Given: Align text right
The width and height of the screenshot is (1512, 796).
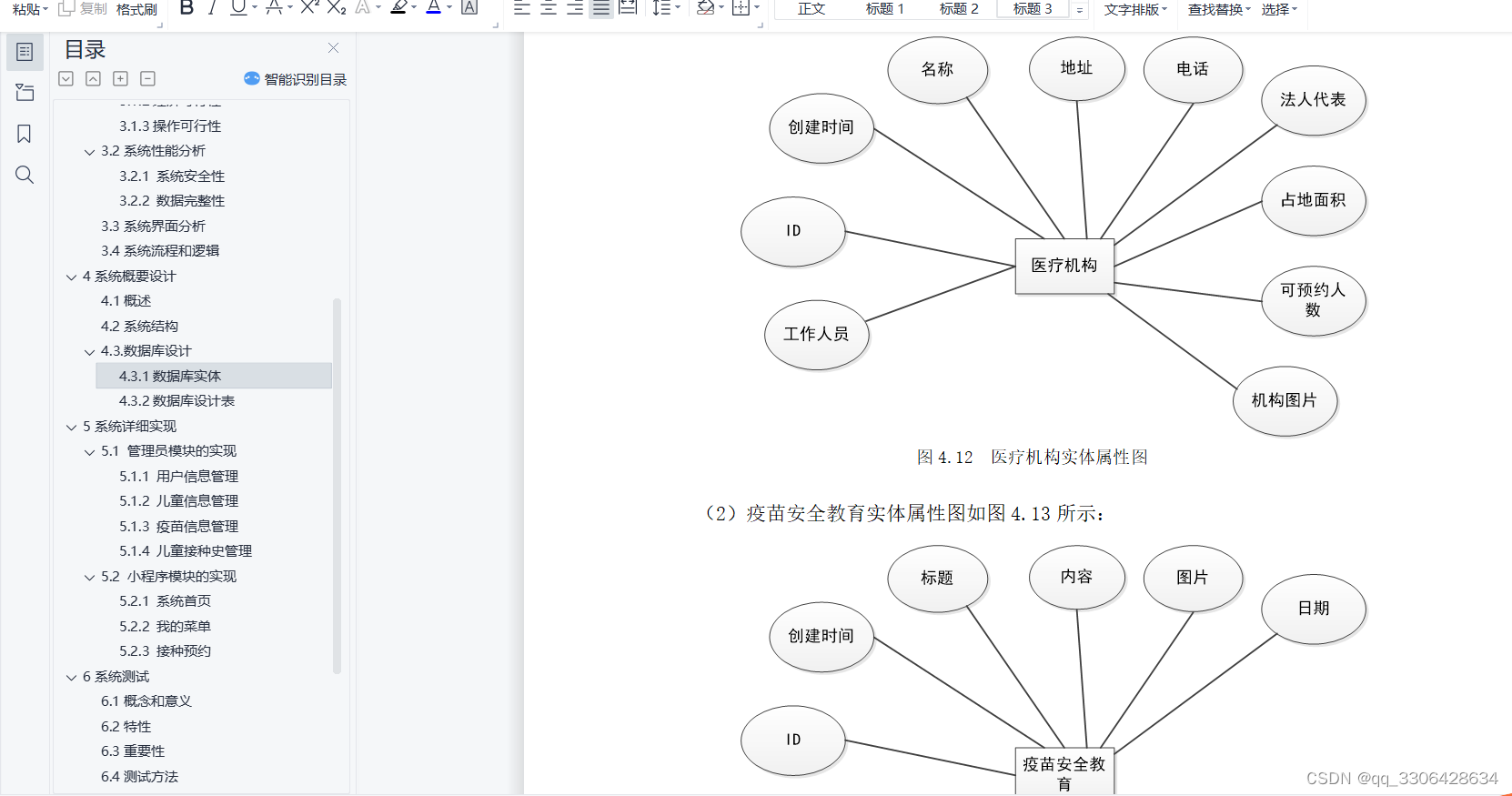Looking at the screenshot, I should click(x=575, y=8).
